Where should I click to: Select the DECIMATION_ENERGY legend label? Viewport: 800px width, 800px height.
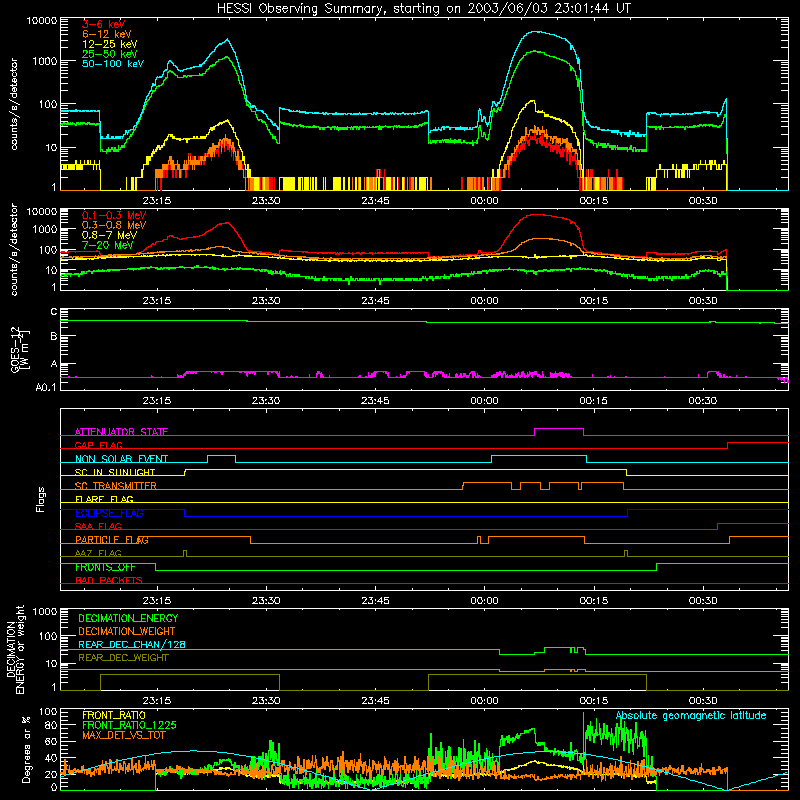128,618
